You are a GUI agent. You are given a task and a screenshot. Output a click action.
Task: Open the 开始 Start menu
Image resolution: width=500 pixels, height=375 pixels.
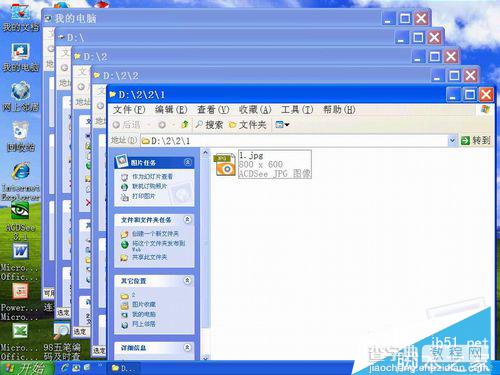tap(27, 368)
